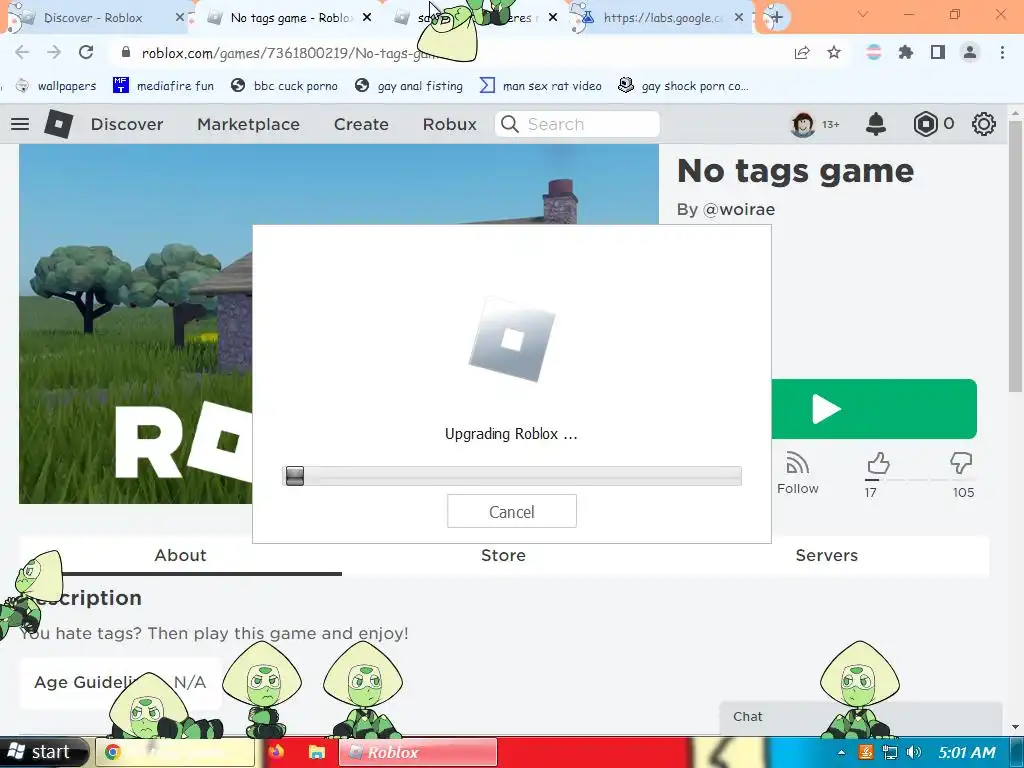Image resolution: width=1024 pixels, height=768 pixels.
Task: Open Robux in Roblox navigation
Action: 449,124
